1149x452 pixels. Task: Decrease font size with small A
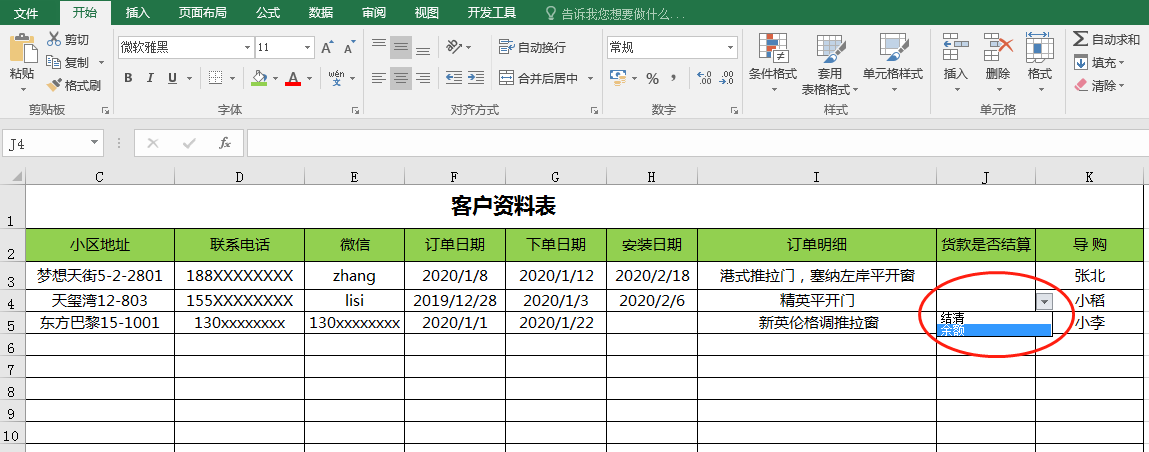pyautogui.click(x=350, y=48)
